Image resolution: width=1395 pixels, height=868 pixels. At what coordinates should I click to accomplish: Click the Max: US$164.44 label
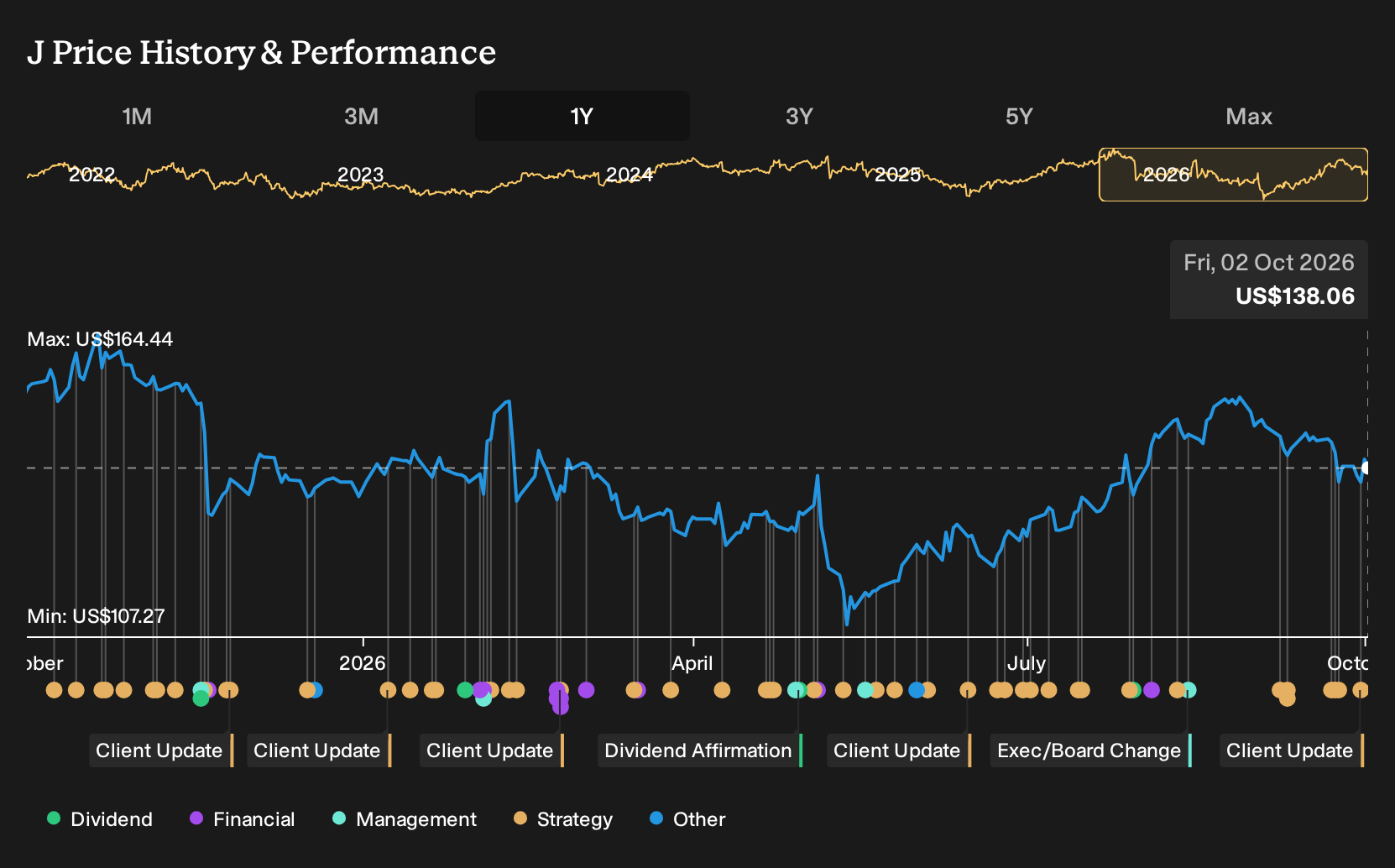[x=100, y=339]
